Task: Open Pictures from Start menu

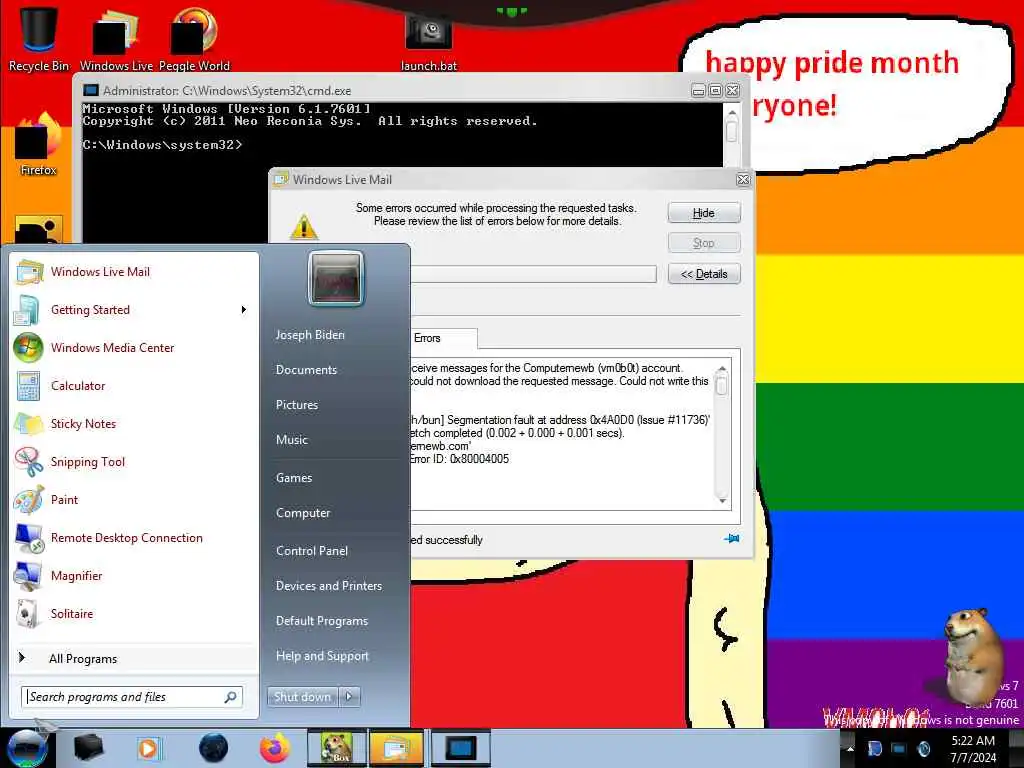Action: [297, 405]
